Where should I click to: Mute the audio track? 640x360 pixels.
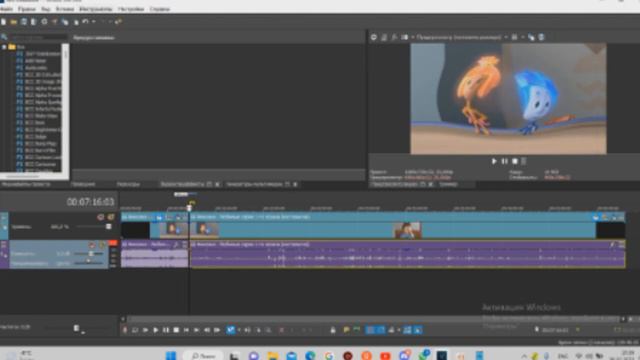[x=92, y=245]
